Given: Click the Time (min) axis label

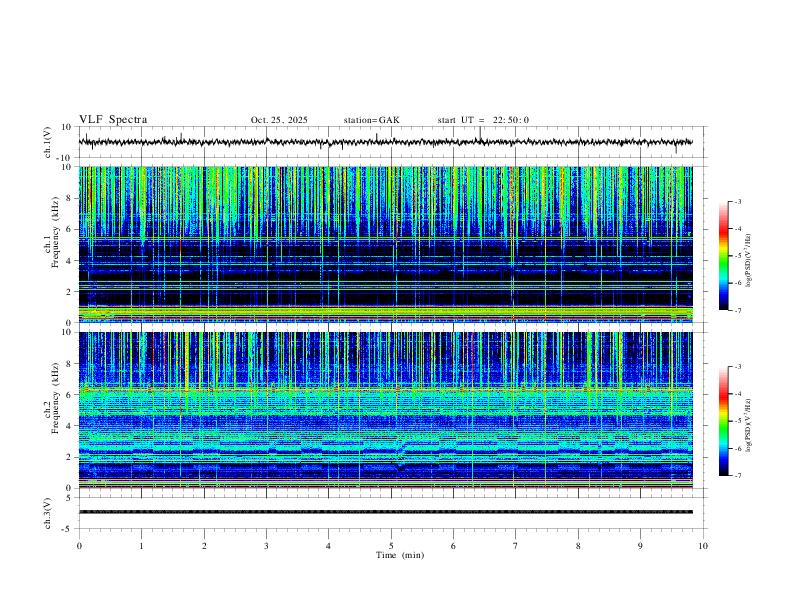Looking at the screenshot, I should pos(400,555).
